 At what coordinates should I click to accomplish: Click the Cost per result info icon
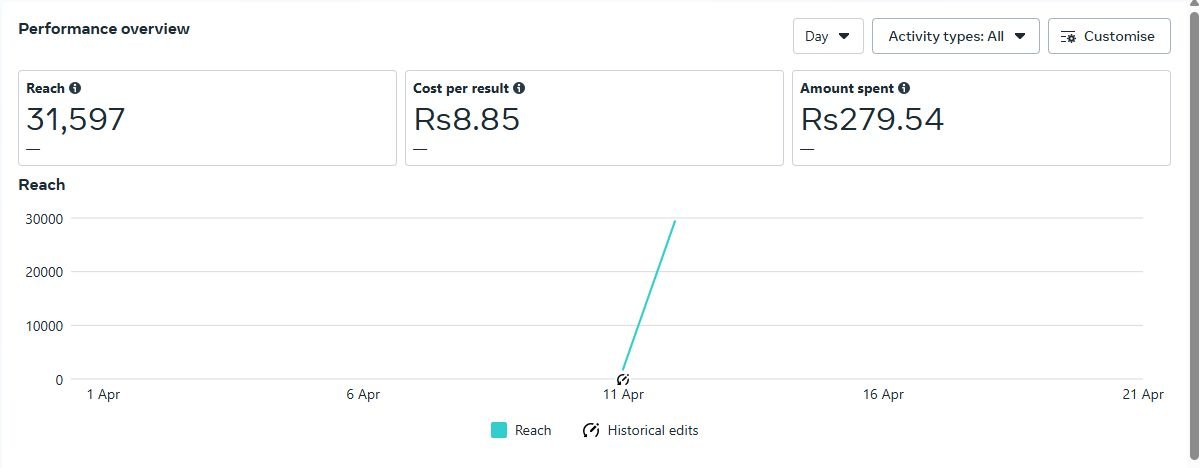coord(519,88)
